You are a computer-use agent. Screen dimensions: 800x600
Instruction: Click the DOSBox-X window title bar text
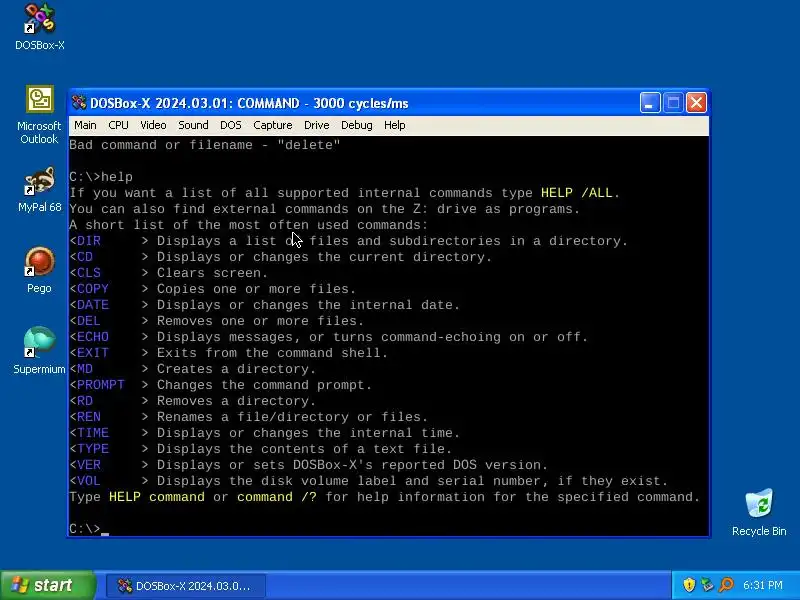pyautogui.click(x=249, y=103)
